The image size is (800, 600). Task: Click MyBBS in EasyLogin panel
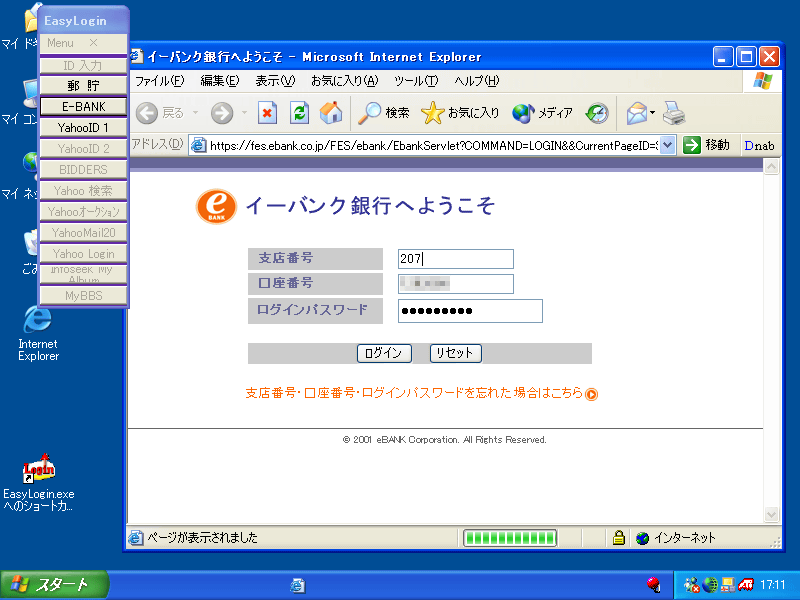[x=83, y=295]
